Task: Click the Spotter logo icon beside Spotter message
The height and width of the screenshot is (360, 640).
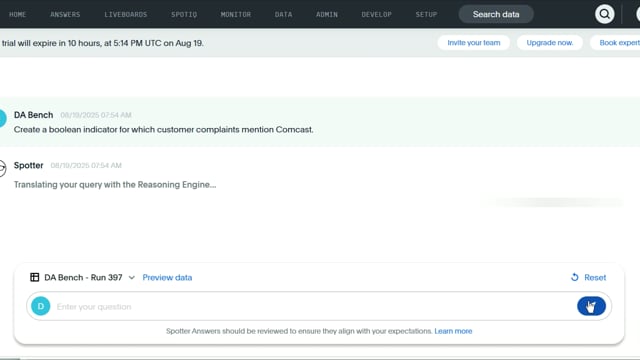Action: pyautogui.click(x=2, y=168)
